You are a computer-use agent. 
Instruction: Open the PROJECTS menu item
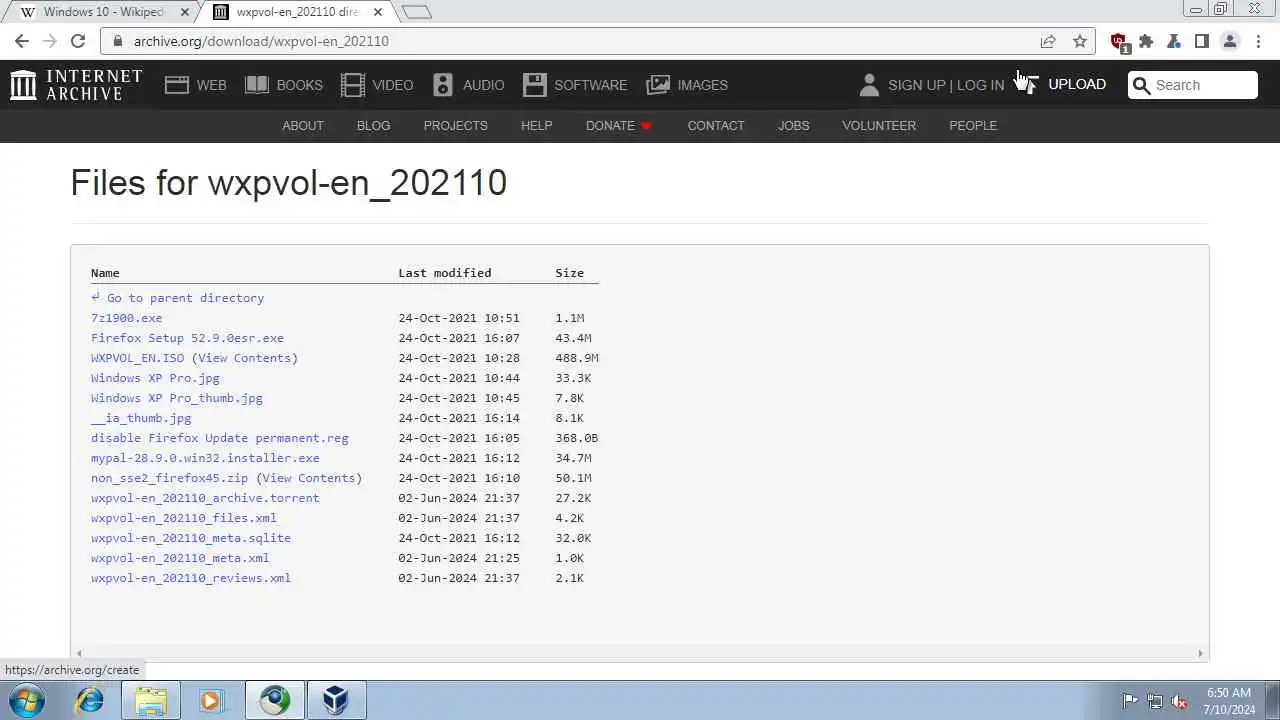click(x=455, y=126)
